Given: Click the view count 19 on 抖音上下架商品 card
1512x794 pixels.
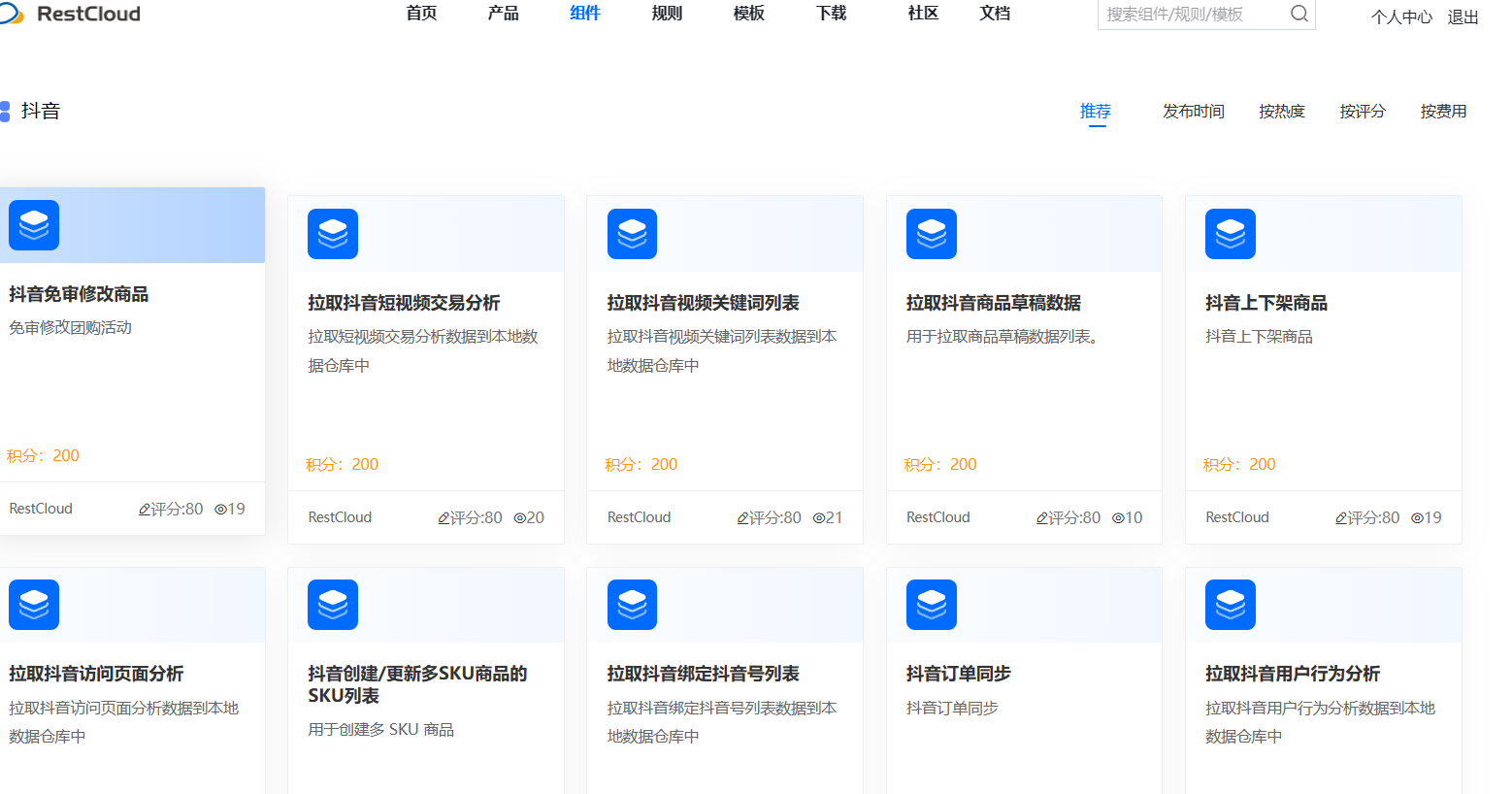Looking at the screenshot, I should point(1427,517).
